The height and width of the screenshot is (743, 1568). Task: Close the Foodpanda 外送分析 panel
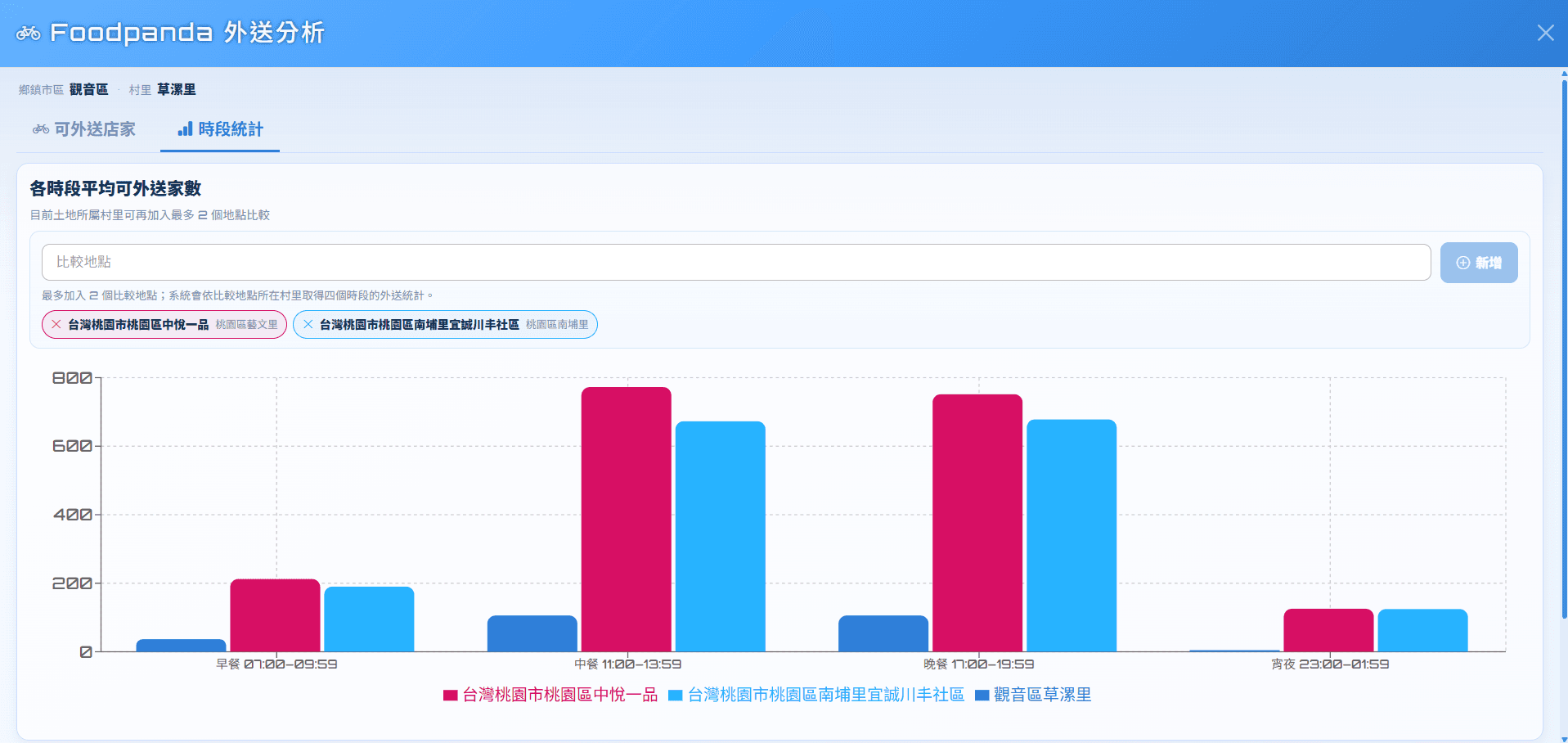pos(1545,33)
